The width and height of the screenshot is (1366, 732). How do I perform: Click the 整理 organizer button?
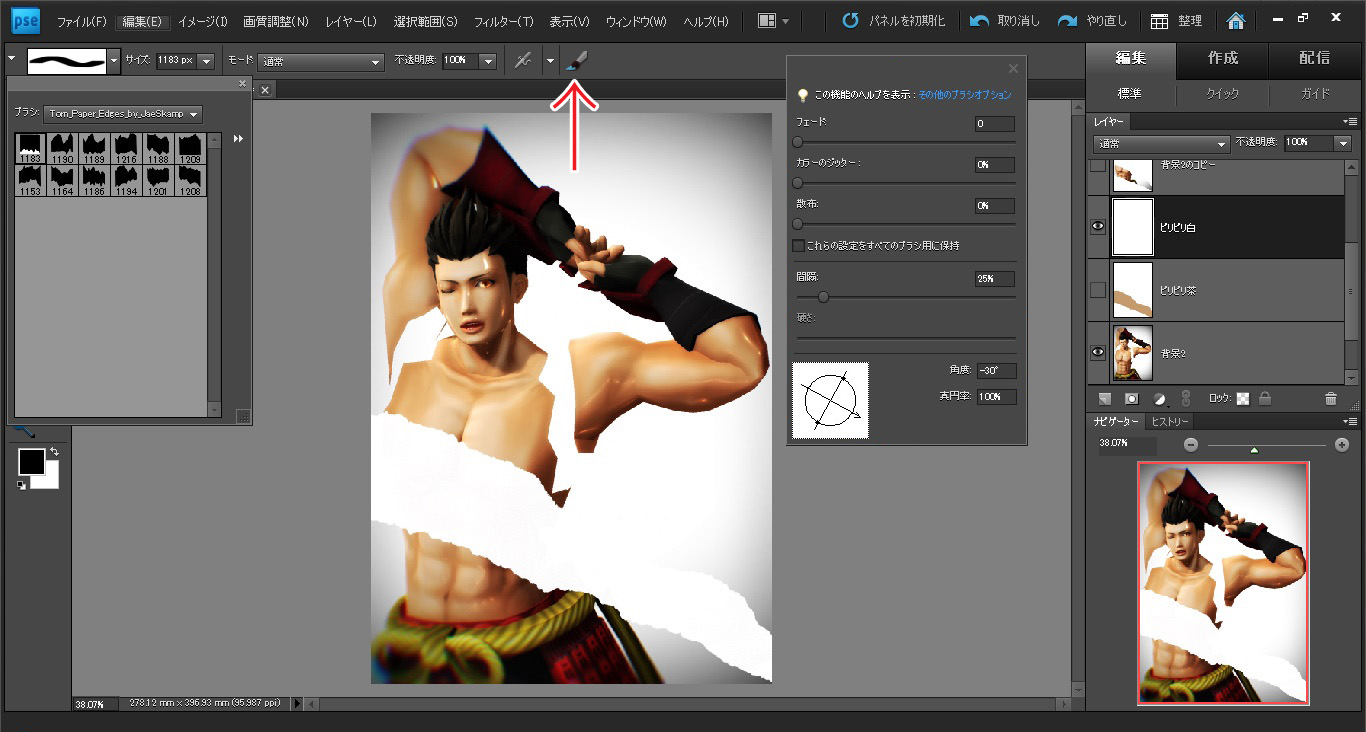[1176, 21]
